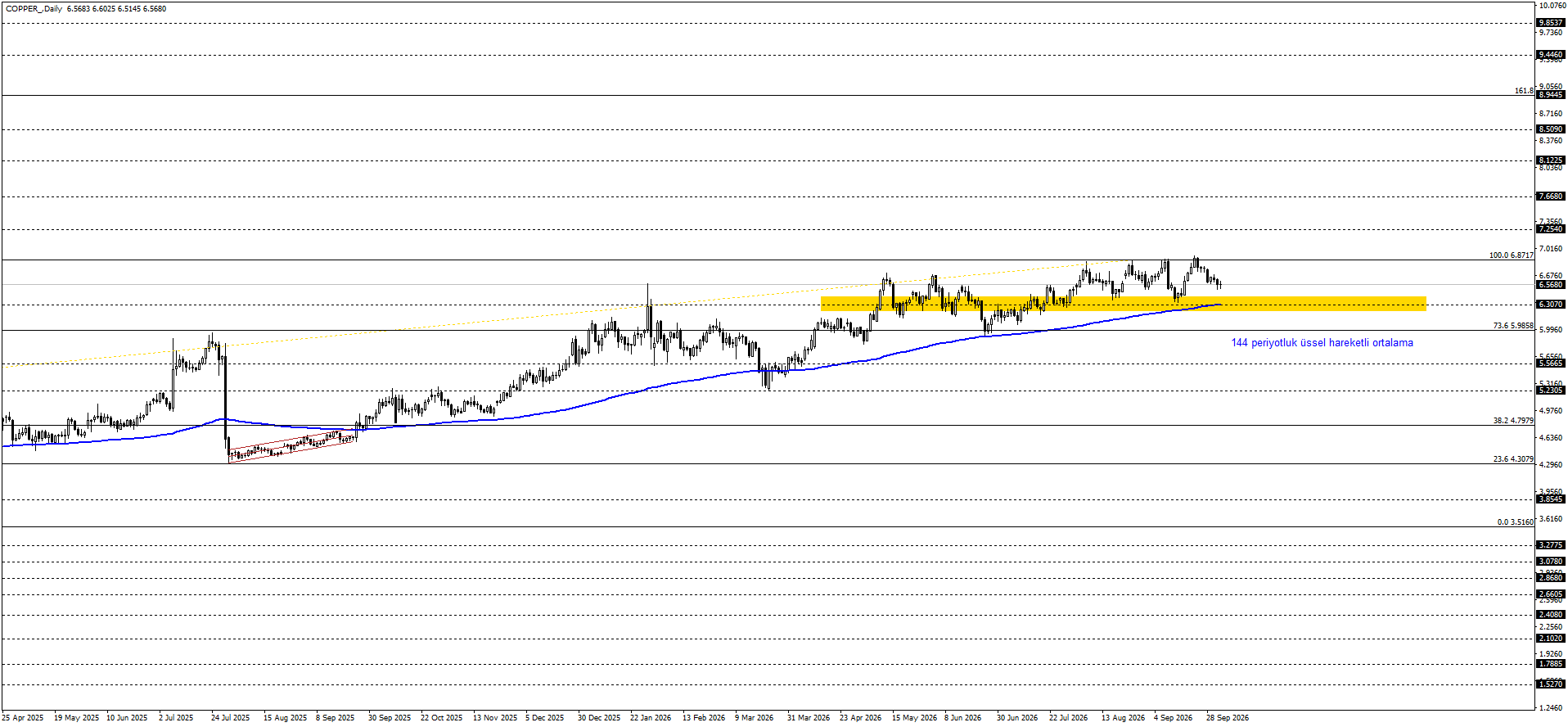Select the 5.5665 price level tag
The width and height of the screenshot is (1568, 727).
click(1551, 363)
